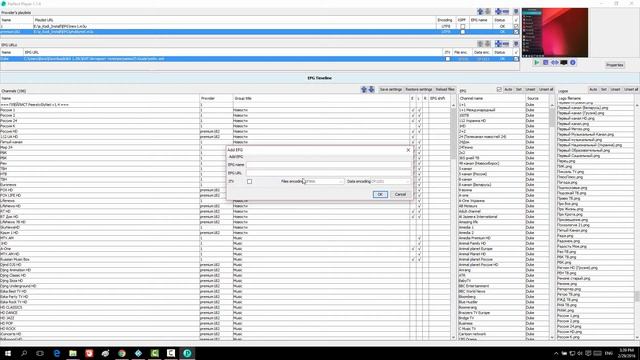
Task: Confirm Add EPG dialog with OK
Action: coord(380,194)
